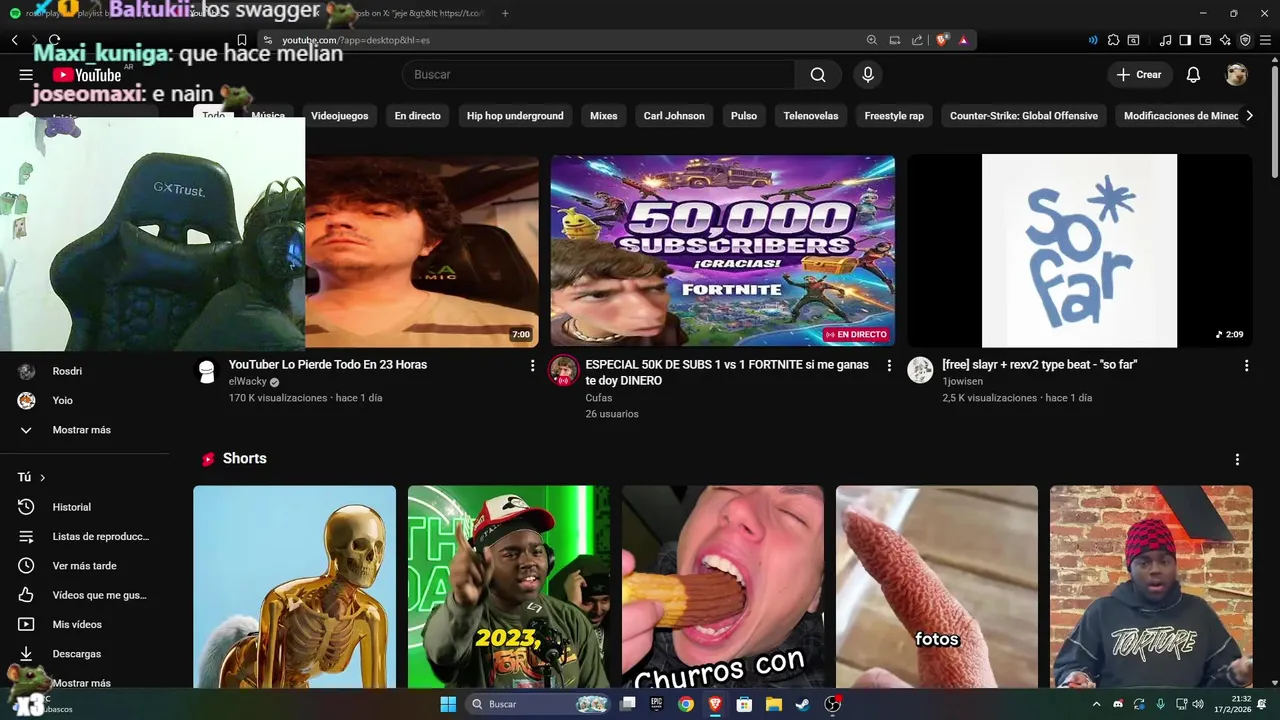Focus the YouTube Buscar search field
Viewport: 1280px width, 720px height.
pyautogui.click(x=598, y=75)
